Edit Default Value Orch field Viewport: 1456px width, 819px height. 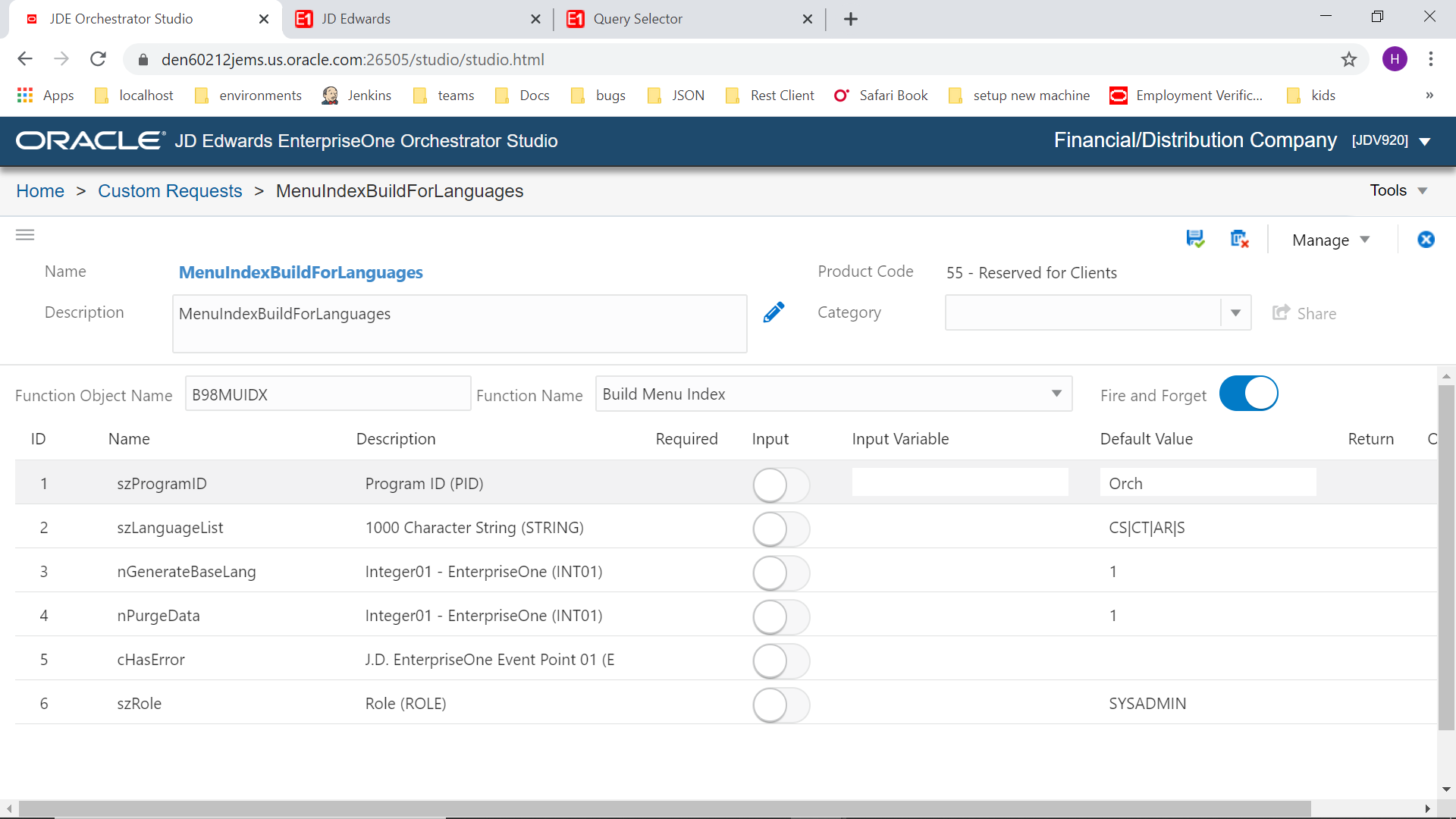pos(1208,482)
